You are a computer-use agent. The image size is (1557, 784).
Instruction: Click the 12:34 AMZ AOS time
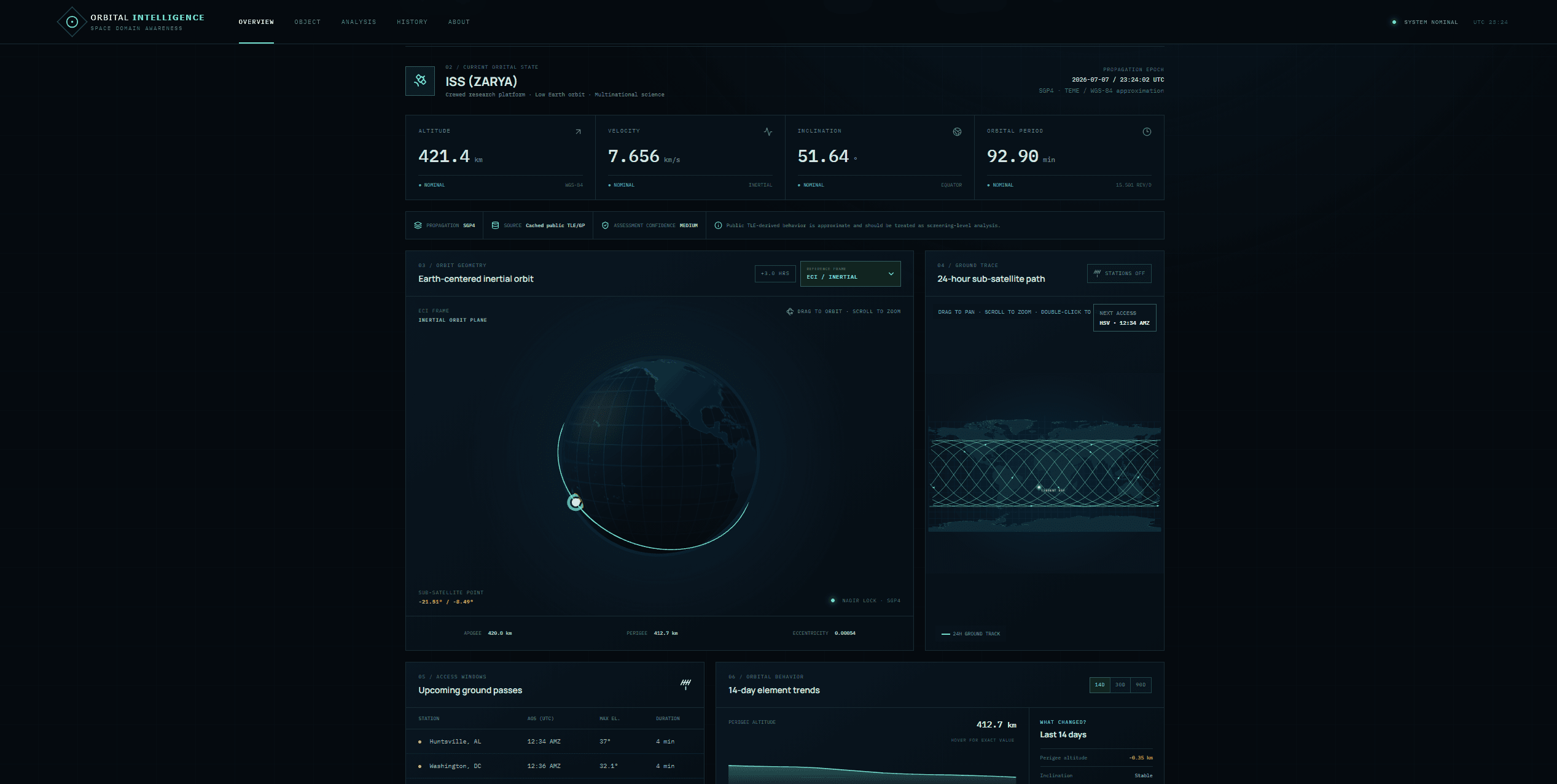[x=544, y=742]
